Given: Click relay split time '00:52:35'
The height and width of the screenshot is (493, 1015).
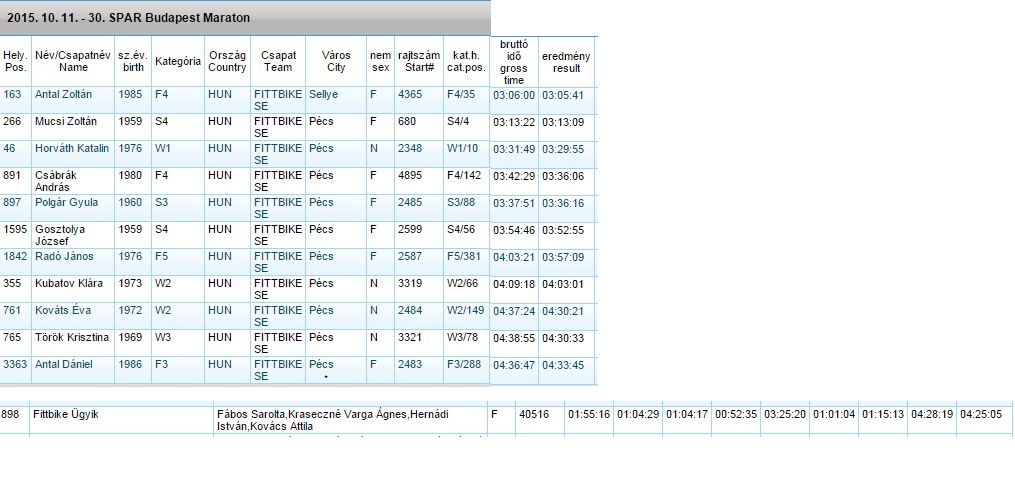Looking at the screenshot, I should point(736,414).
